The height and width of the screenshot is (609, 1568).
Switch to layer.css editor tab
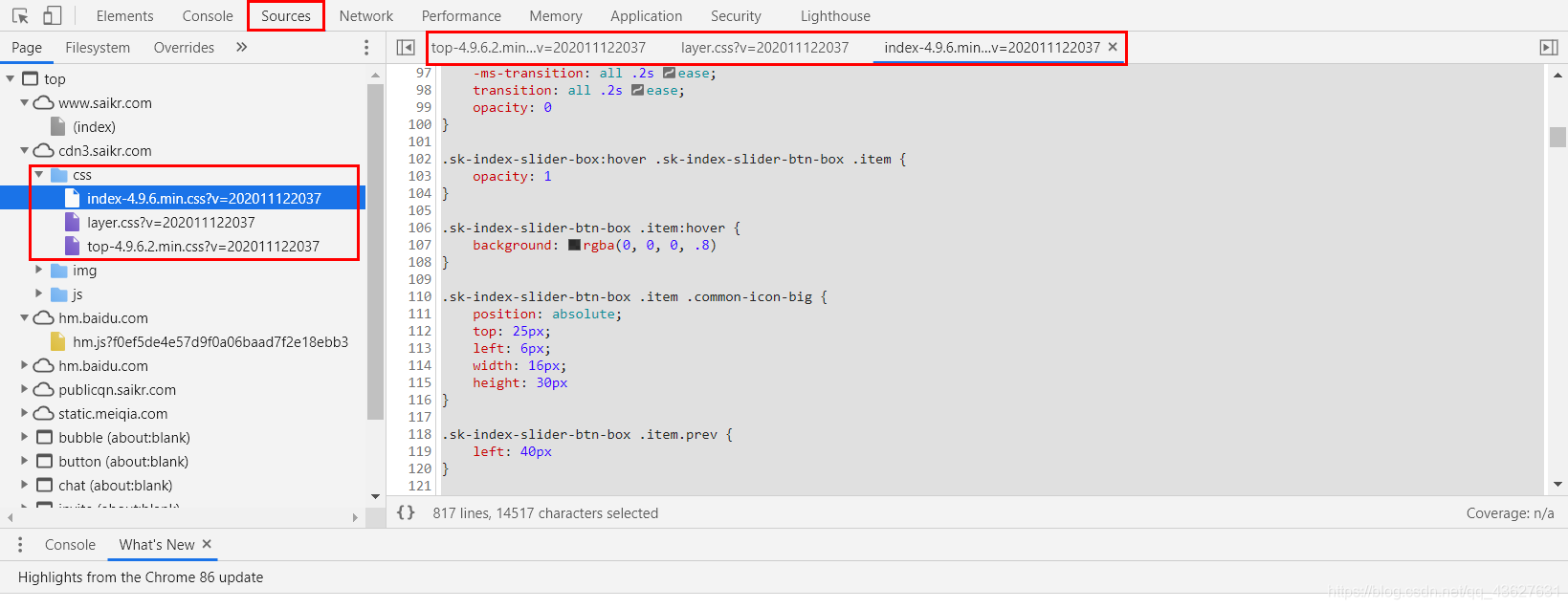(764, 48)
